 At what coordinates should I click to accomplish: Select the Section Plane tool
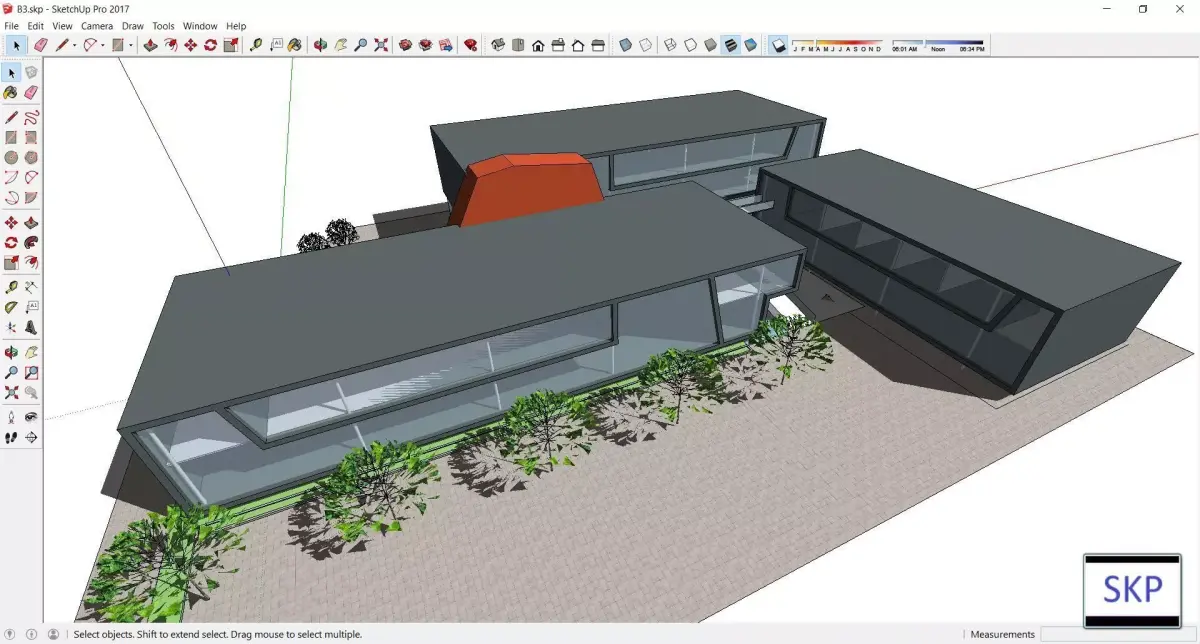tap(31, 437)
